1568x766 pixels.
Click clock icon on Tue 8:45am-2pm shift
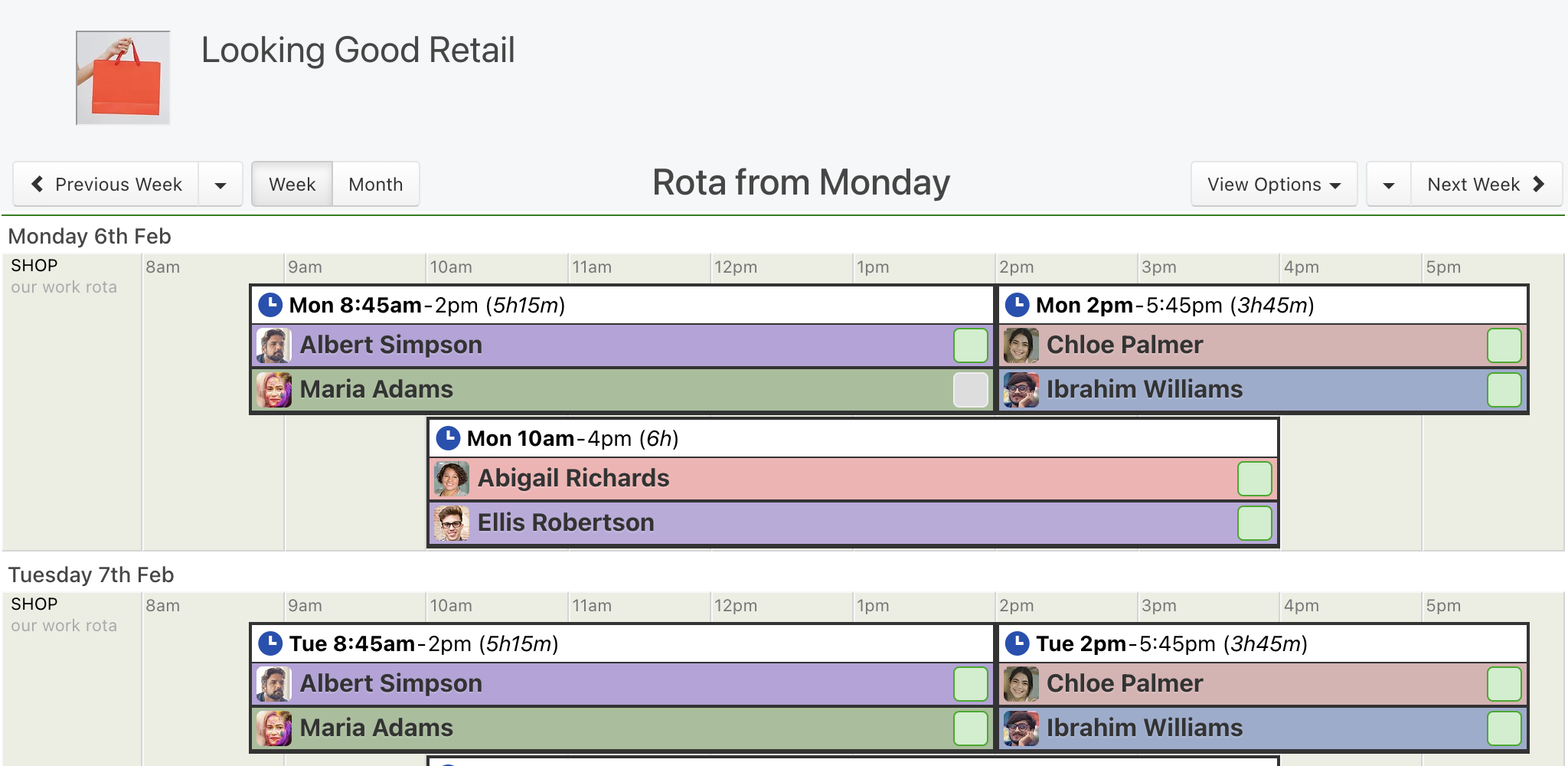[x=270, y=643]
